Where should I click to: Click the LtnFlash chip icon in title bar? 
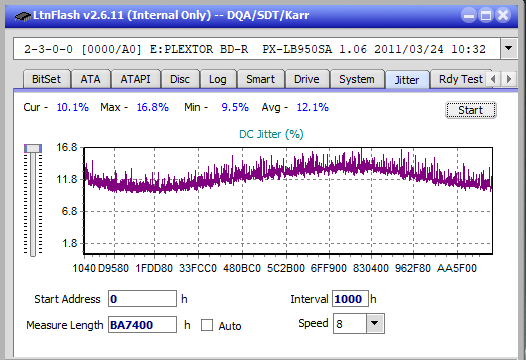[x=23, y=15]
